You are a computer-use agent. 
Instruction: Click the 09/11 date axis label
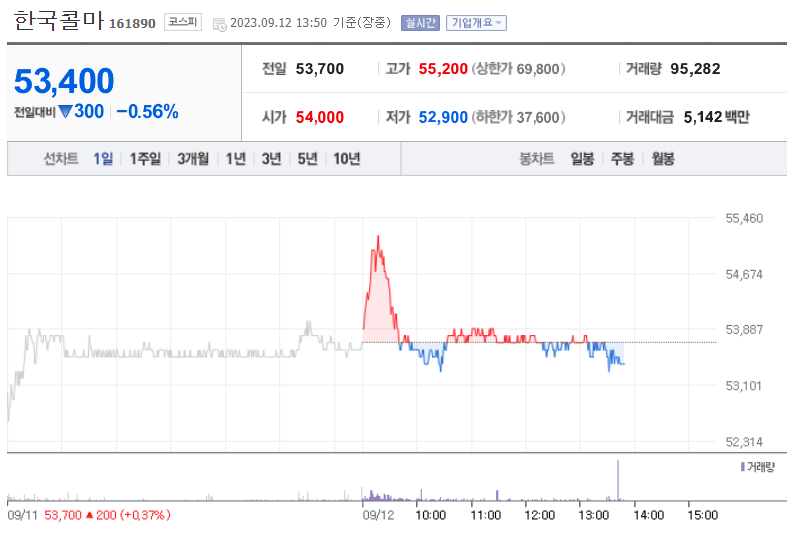23,515
